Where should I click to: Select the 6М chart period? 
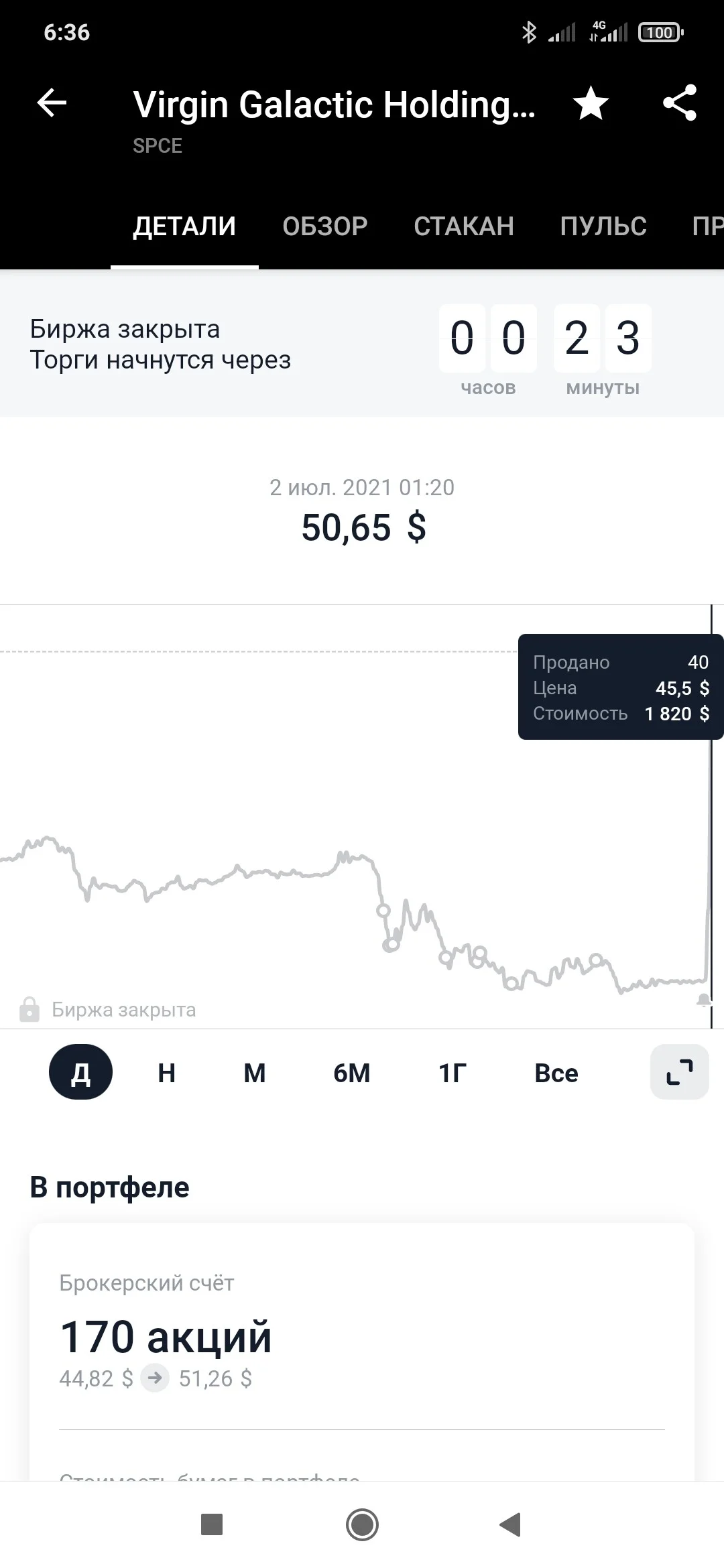click(x=352, y=1073)
